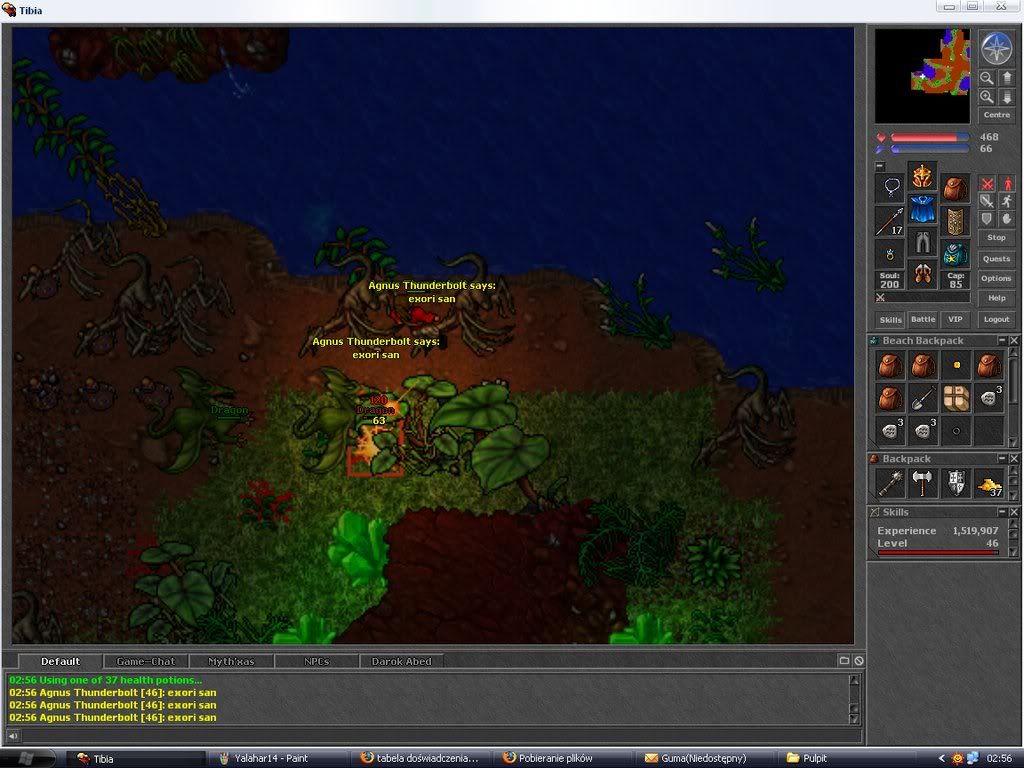Click the blue mana bar
This screenshot has height=768, width=1024.
pyautogui.click(x=930, y=149)
